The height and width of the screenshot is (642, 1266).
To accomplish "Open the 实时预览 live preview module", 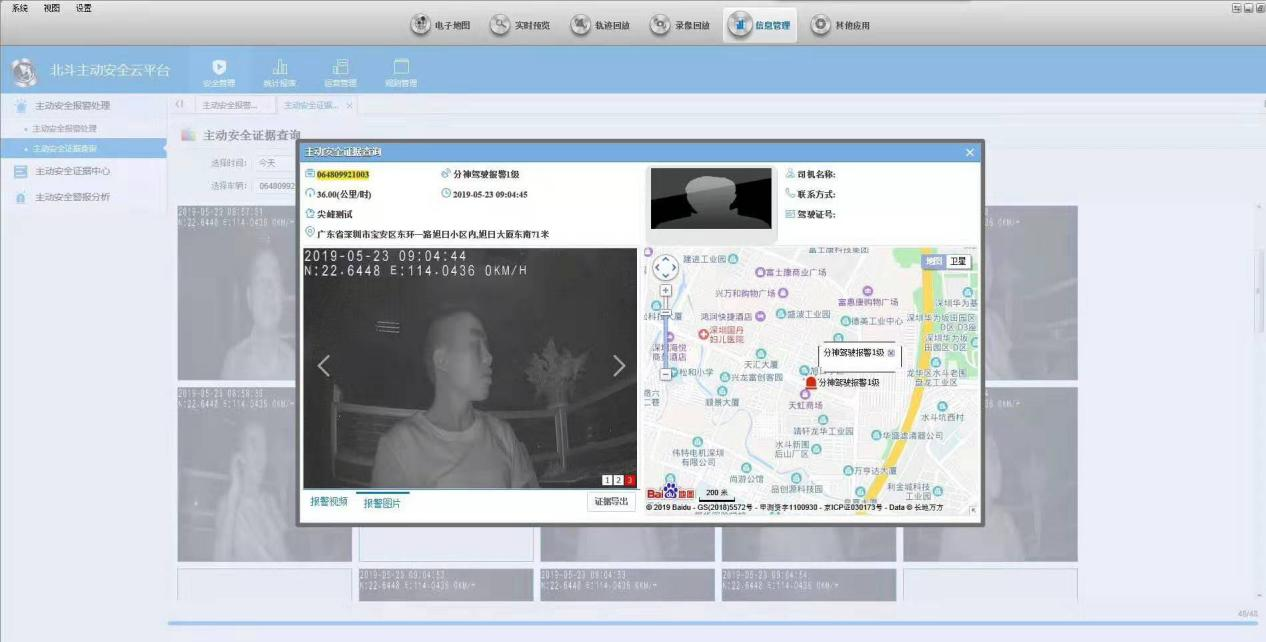I will click(520, 25).
